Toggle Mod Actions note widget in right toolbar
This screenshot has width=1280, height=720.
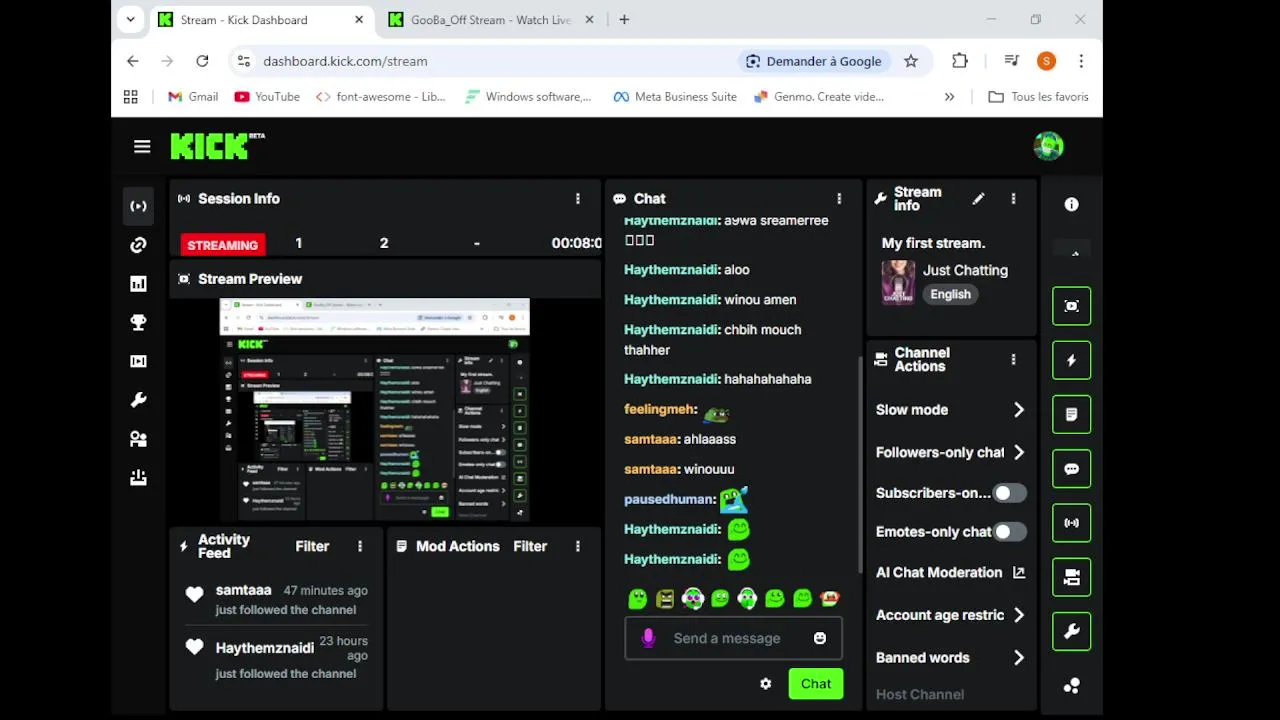point(1071,414)
